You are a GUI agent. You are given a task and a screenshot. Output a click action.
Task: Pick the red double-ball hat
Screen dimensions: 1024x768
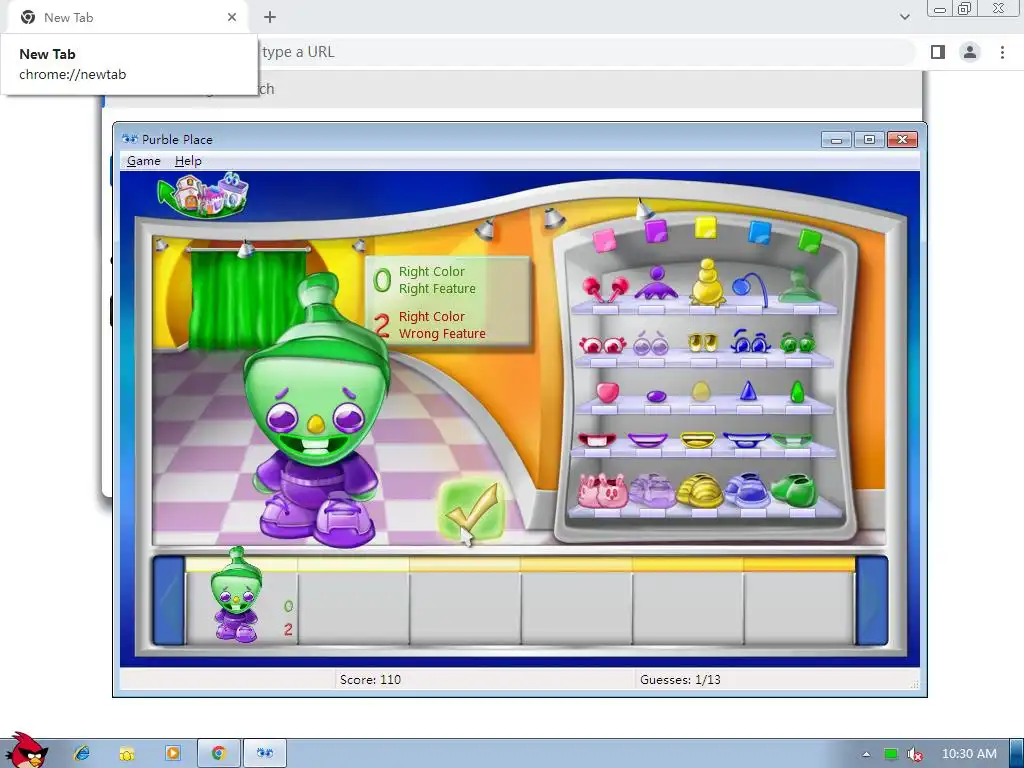(605, 289)
